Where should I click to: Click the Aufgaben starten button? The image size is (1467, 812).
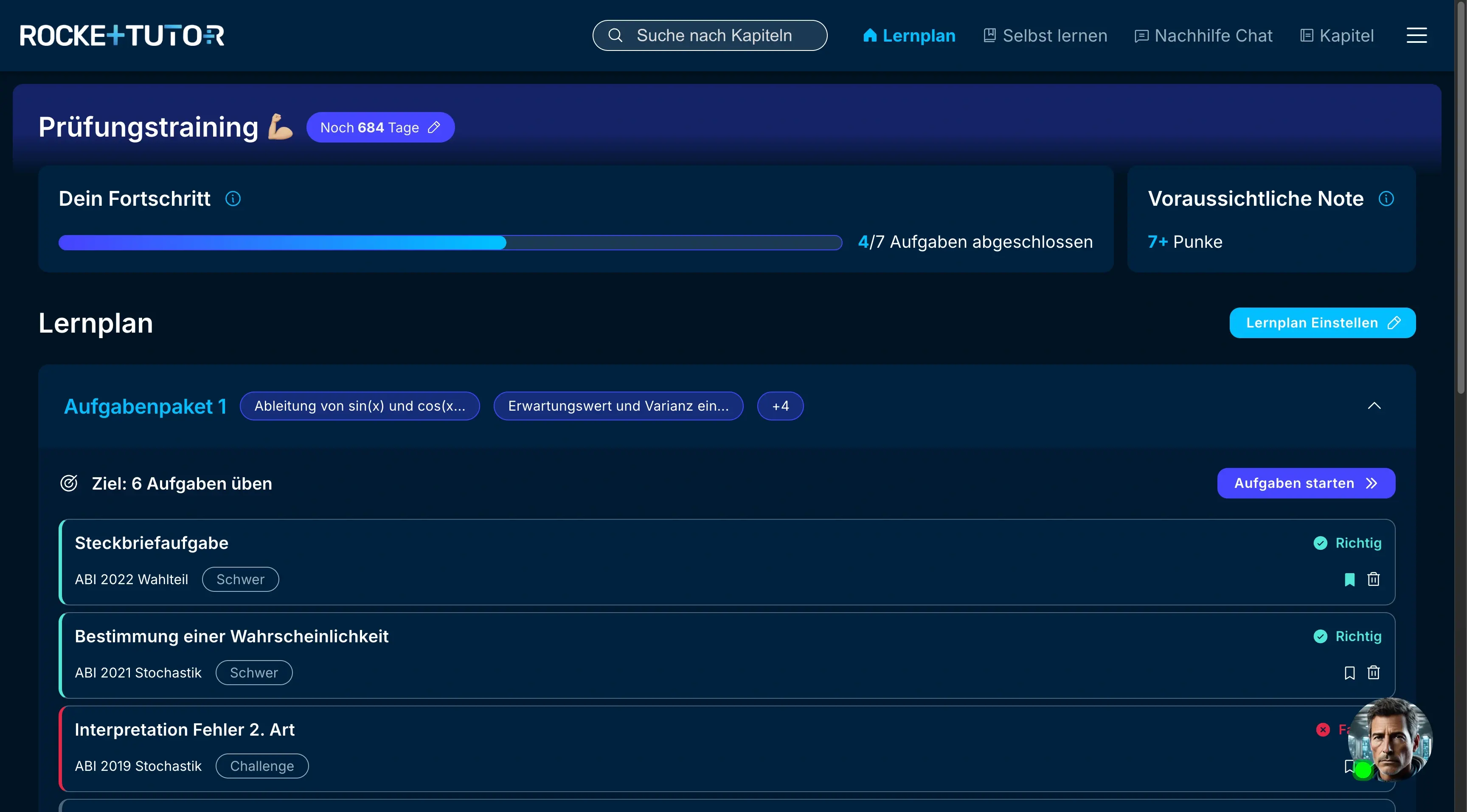coord(1306,483)
